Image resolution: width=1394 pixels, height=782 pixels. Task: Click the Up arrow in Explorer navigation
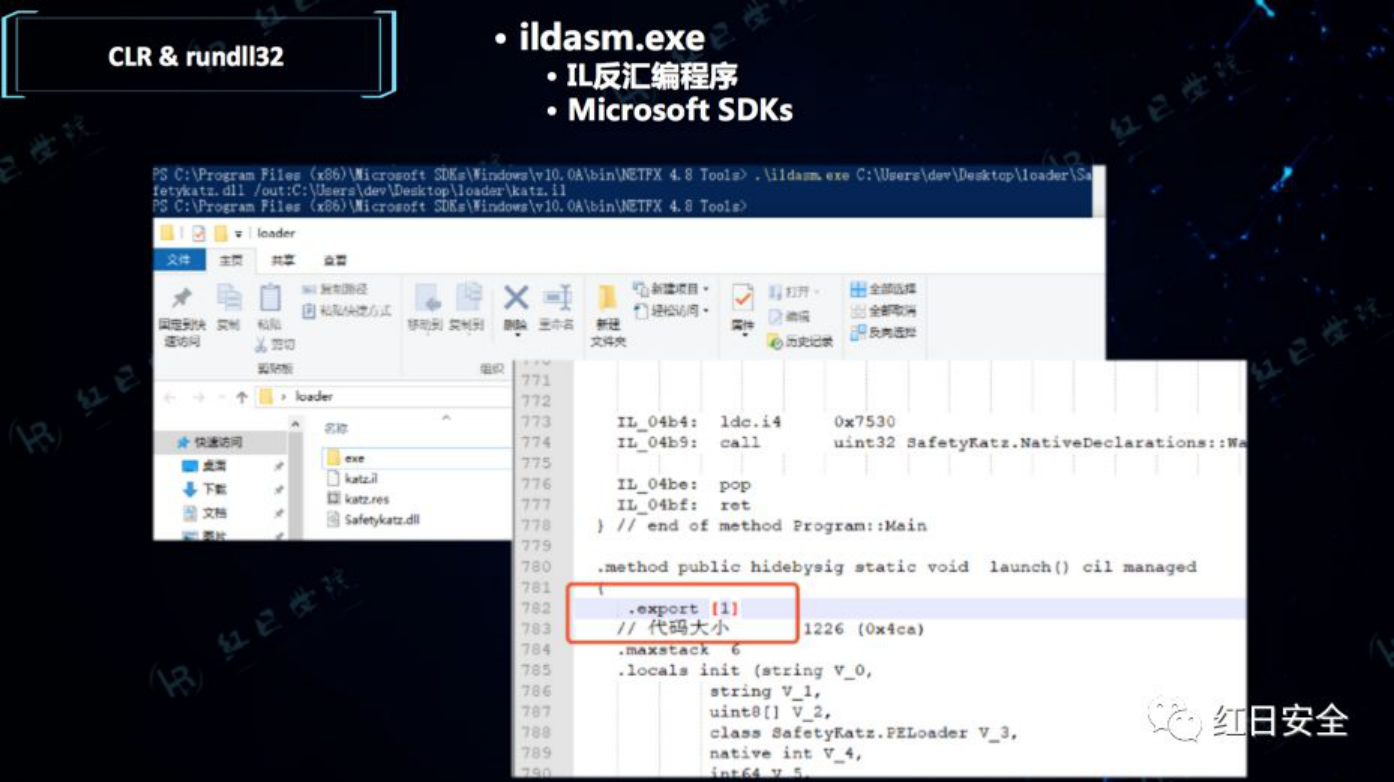241,397
